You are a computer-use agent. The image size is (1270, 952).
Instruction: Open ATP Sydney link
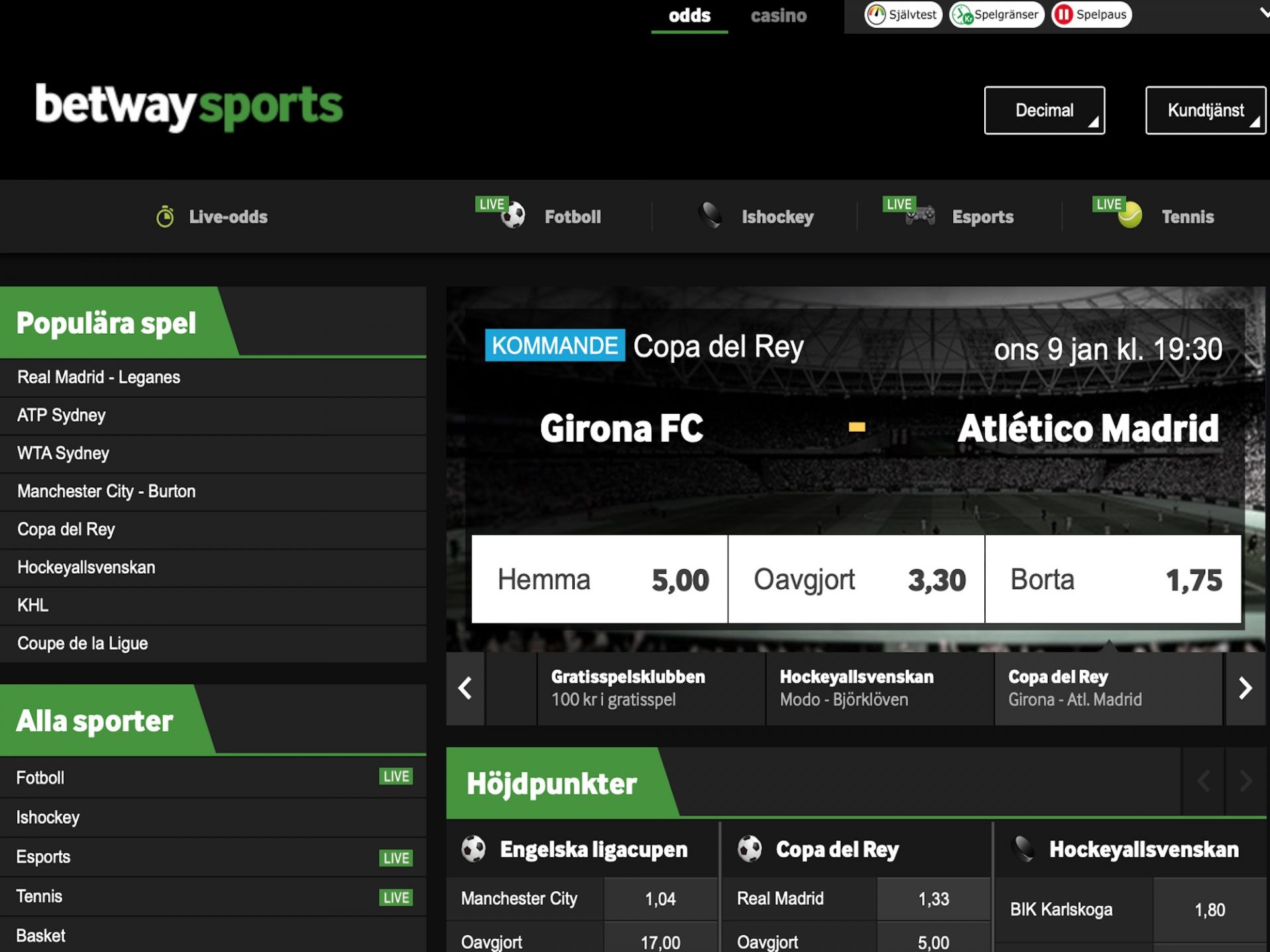(213, 416)
